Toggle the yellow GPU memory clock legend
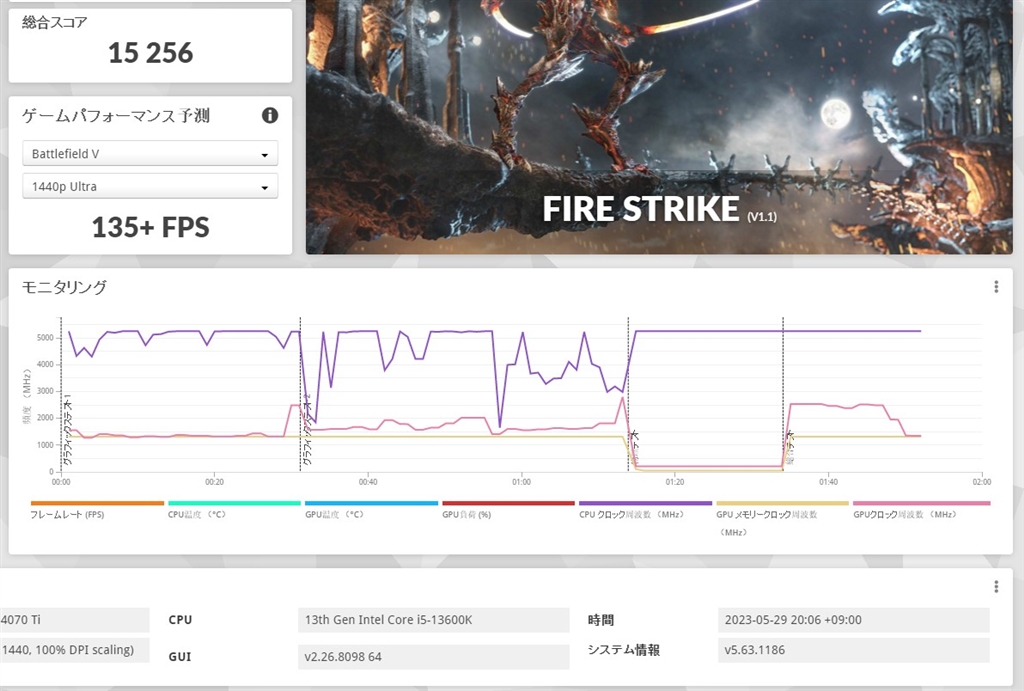Image resolution: width=1024 pixels, height=691 pixels. (x=782, y=518)
